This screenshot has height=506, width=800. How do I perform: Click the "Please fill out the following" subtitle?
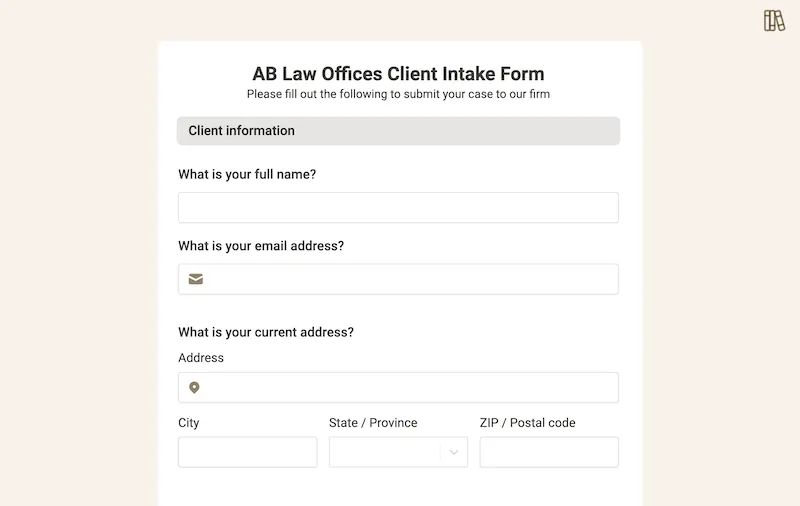(x=398, y=95)
